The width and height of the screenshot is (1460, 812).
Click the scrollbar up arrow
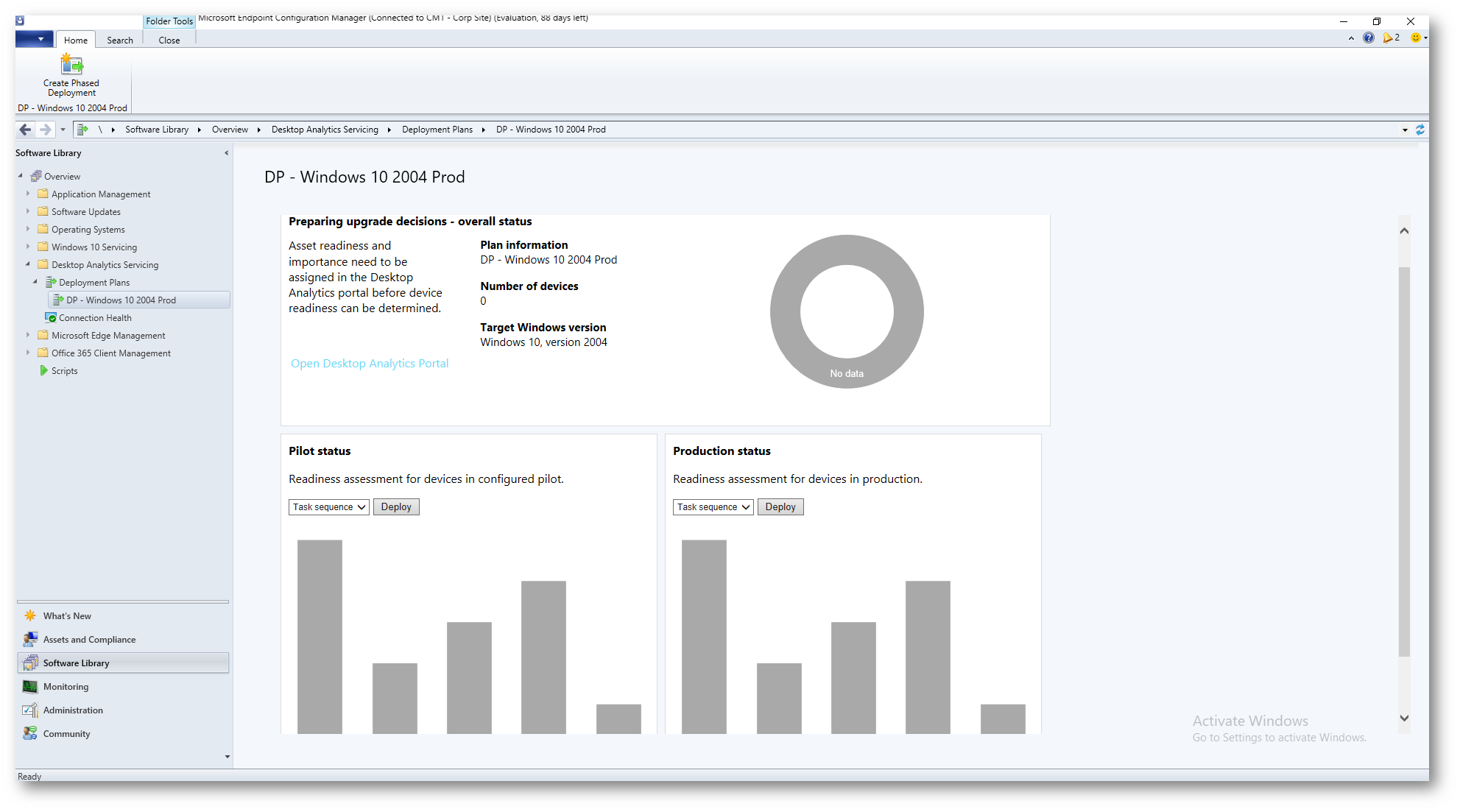pyautogui.click(x=1405, y=231)
